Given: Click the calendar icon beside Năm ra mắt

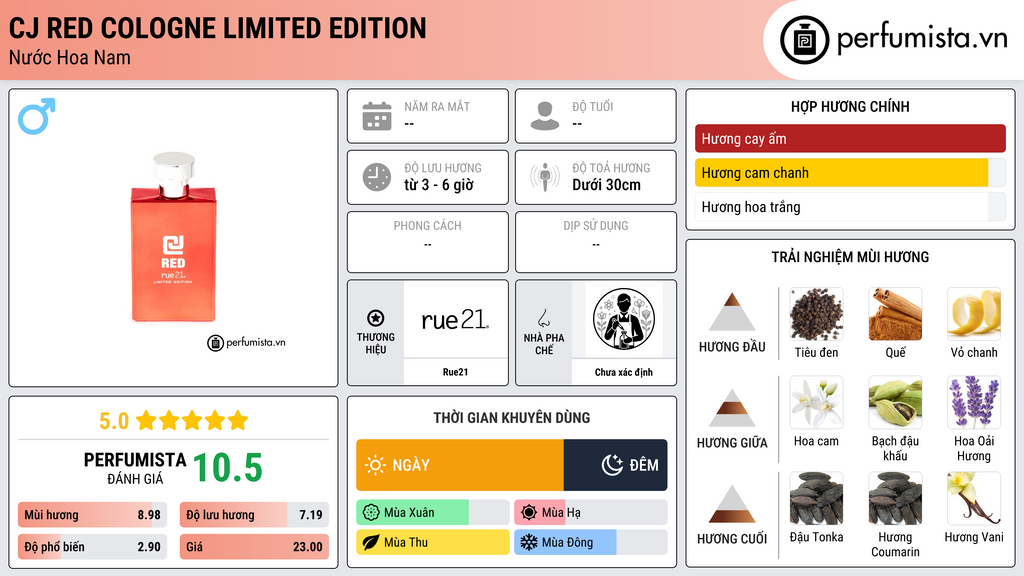Looking at the screenshot, I should pyautogui.click(x=377, y=116).
